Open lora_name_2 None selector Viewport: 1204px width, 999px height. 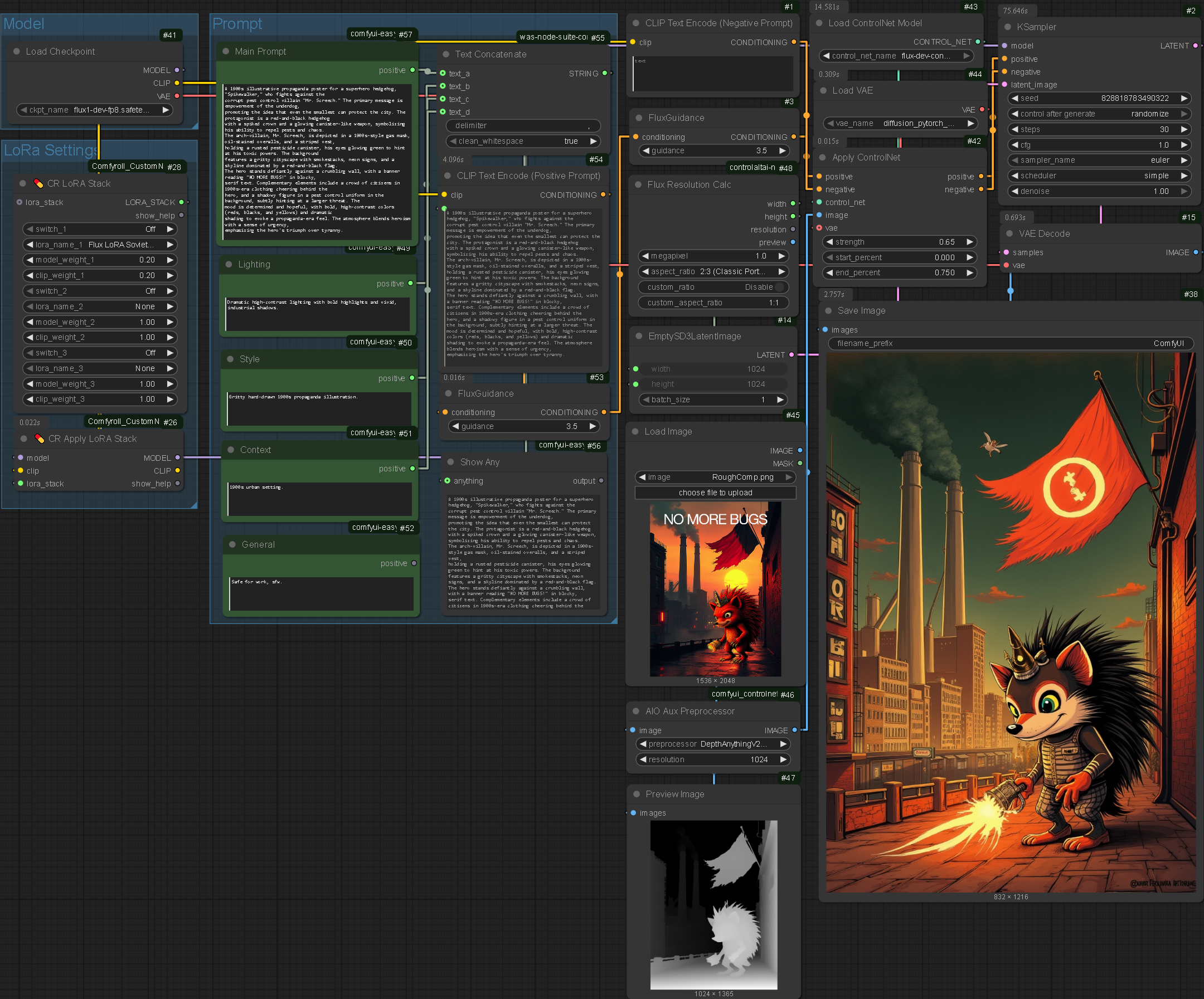click(100, 306)
